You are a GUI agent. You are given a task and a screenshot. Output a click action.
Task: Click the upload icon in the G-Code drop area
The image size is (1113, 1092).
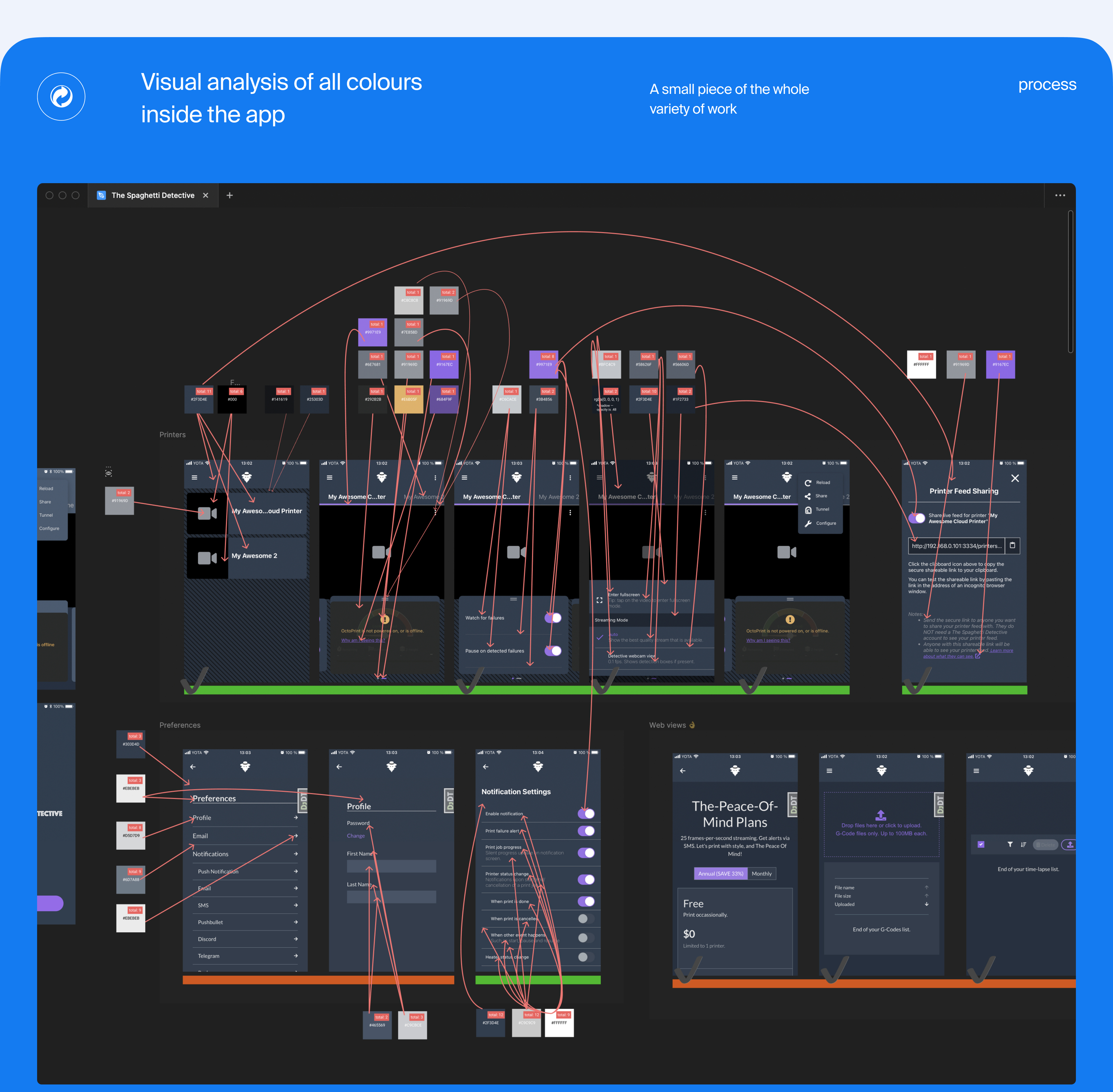pyautogui.click(x=881, y=814)
